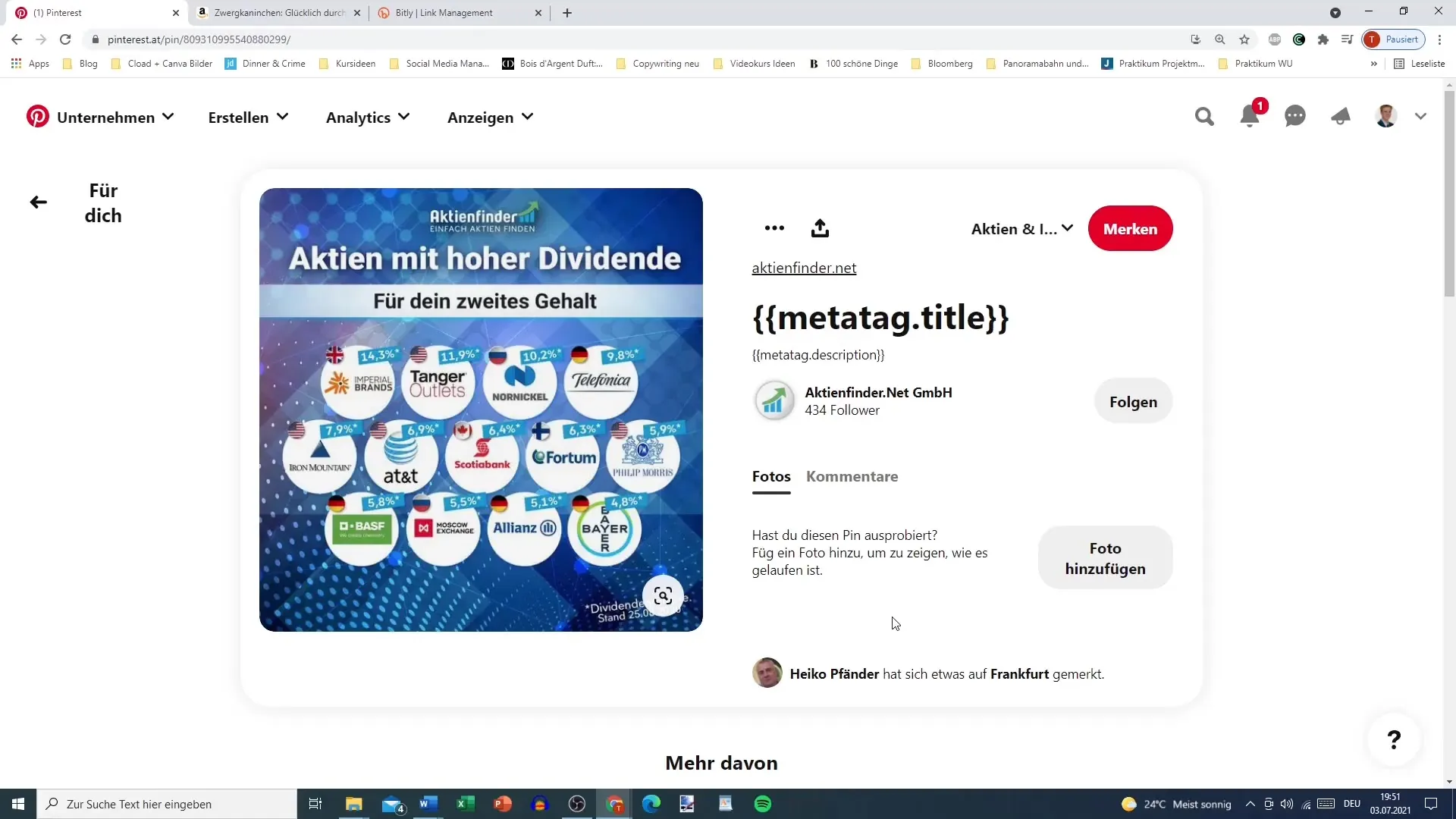
Task: Select the Fotos tab on pin detail
Action: (x=772, y=476)
